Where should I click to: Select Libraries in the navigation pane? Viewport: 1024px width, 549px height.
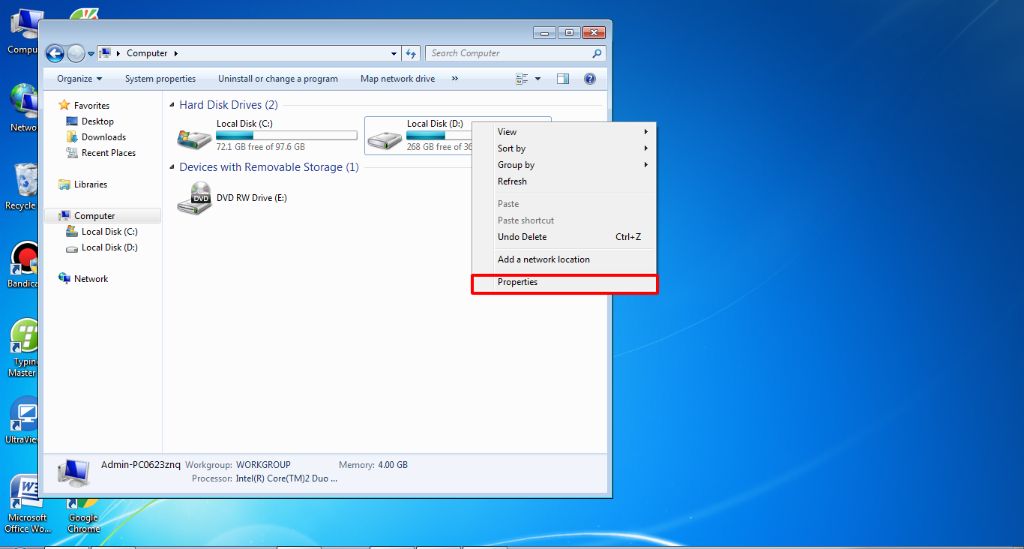(x=90, y=185)
